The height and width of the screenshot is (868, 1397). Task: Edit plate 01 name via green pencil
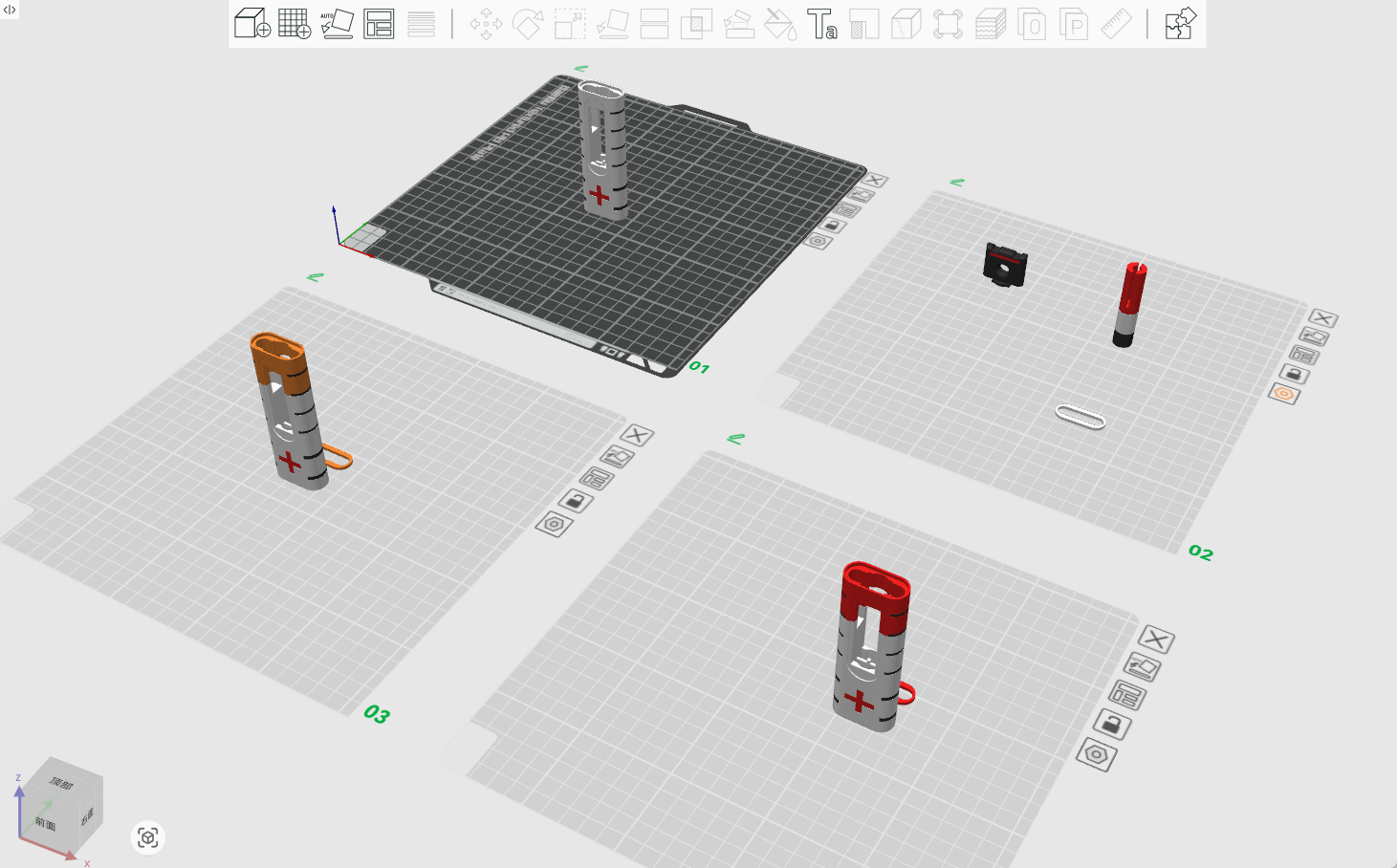[580, 69]
